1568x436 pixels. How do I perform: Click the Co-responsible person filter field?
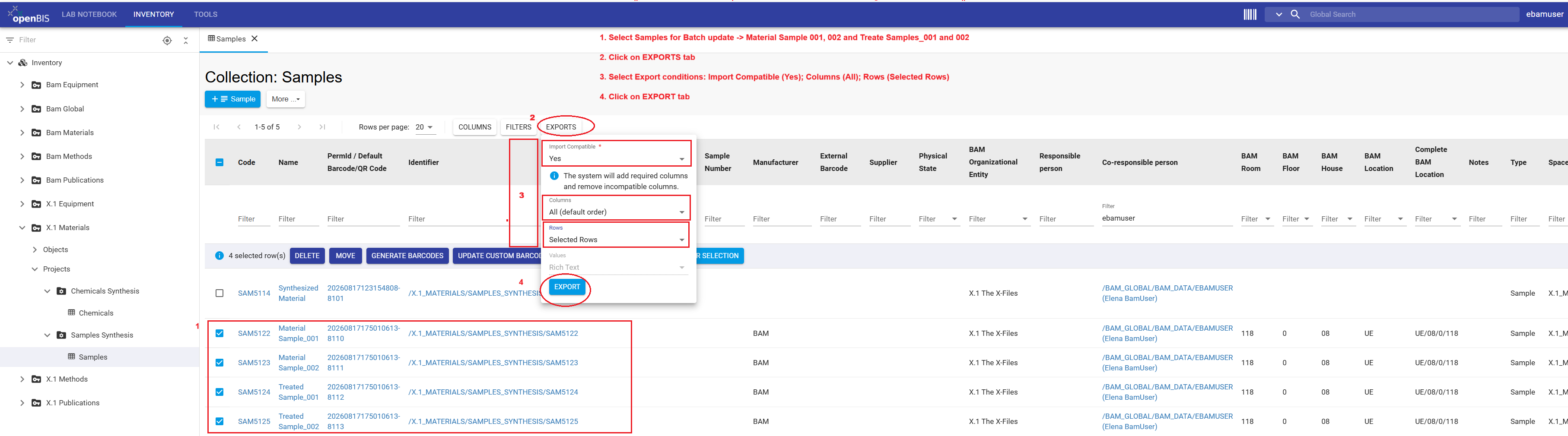pos(1167,218)
